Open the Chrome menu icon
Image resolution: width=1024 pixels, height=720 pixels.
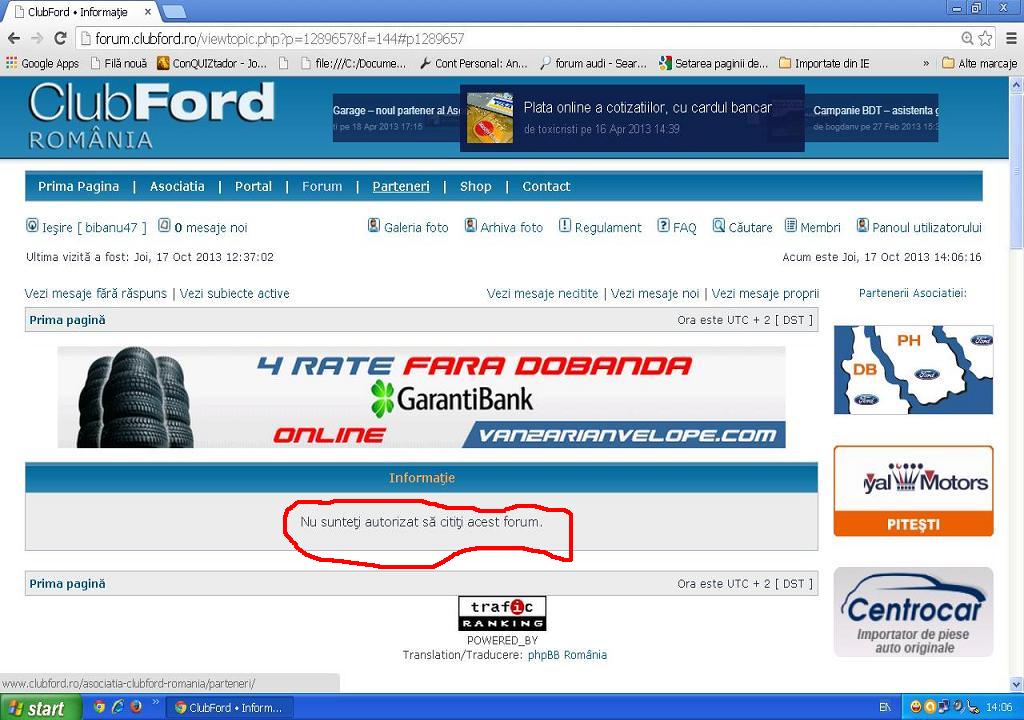pyautogui.click(x=1007, y=38)
